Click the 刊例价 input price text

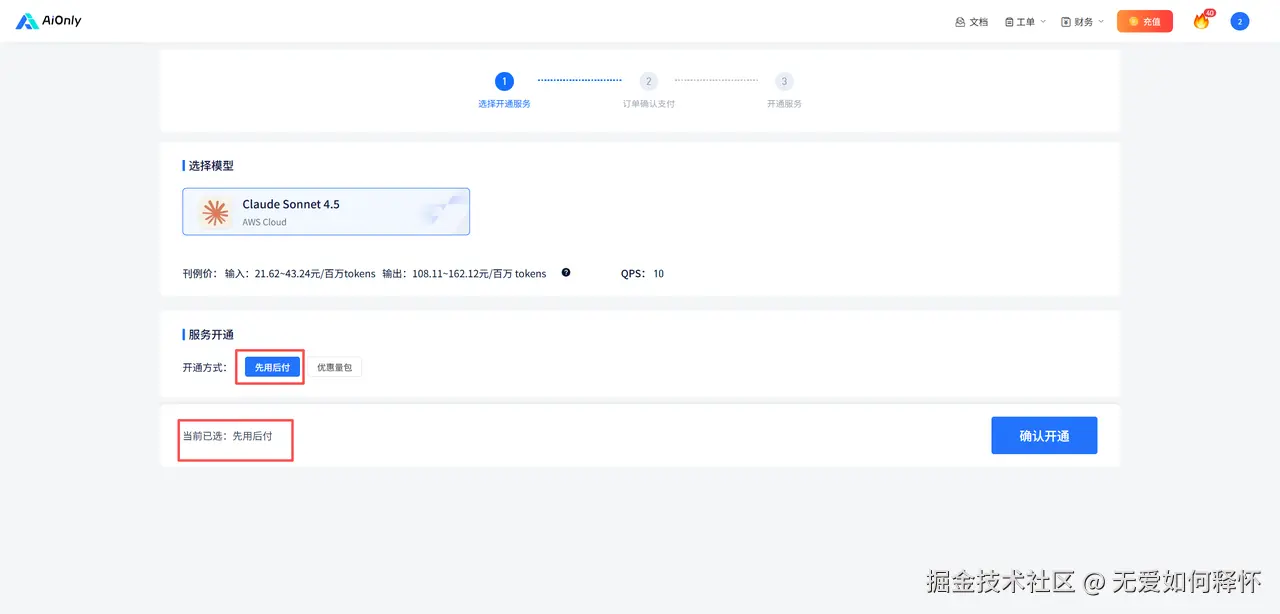278,273
